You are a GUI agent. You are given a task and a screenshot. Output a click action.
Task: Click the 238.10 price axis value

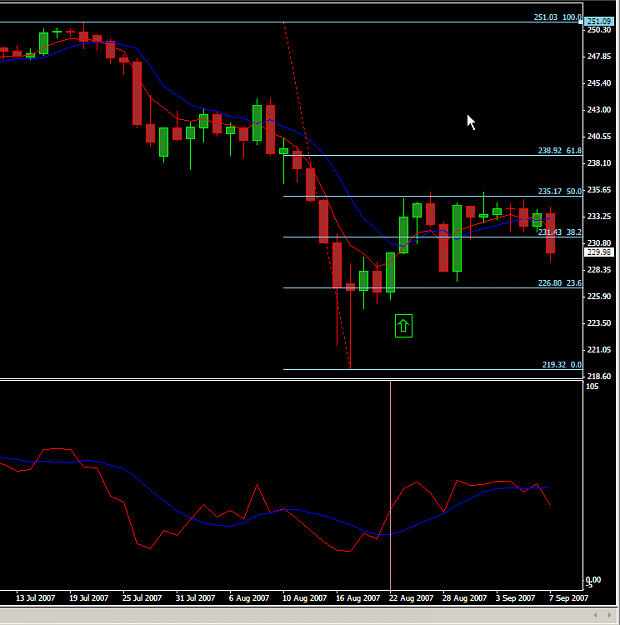click(599, 163)
